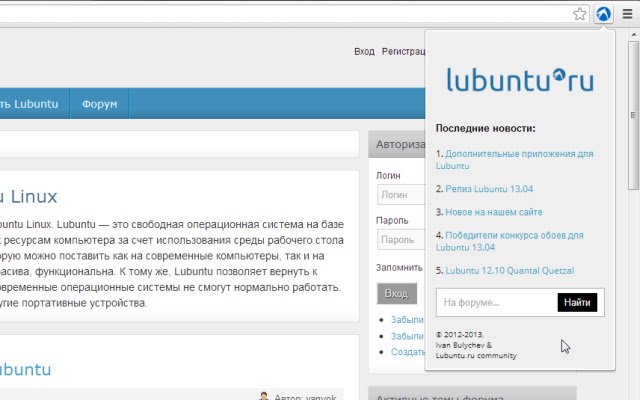Open news link Lubuntu 12.10 Quantal Quetzal

tap(509, 271)
